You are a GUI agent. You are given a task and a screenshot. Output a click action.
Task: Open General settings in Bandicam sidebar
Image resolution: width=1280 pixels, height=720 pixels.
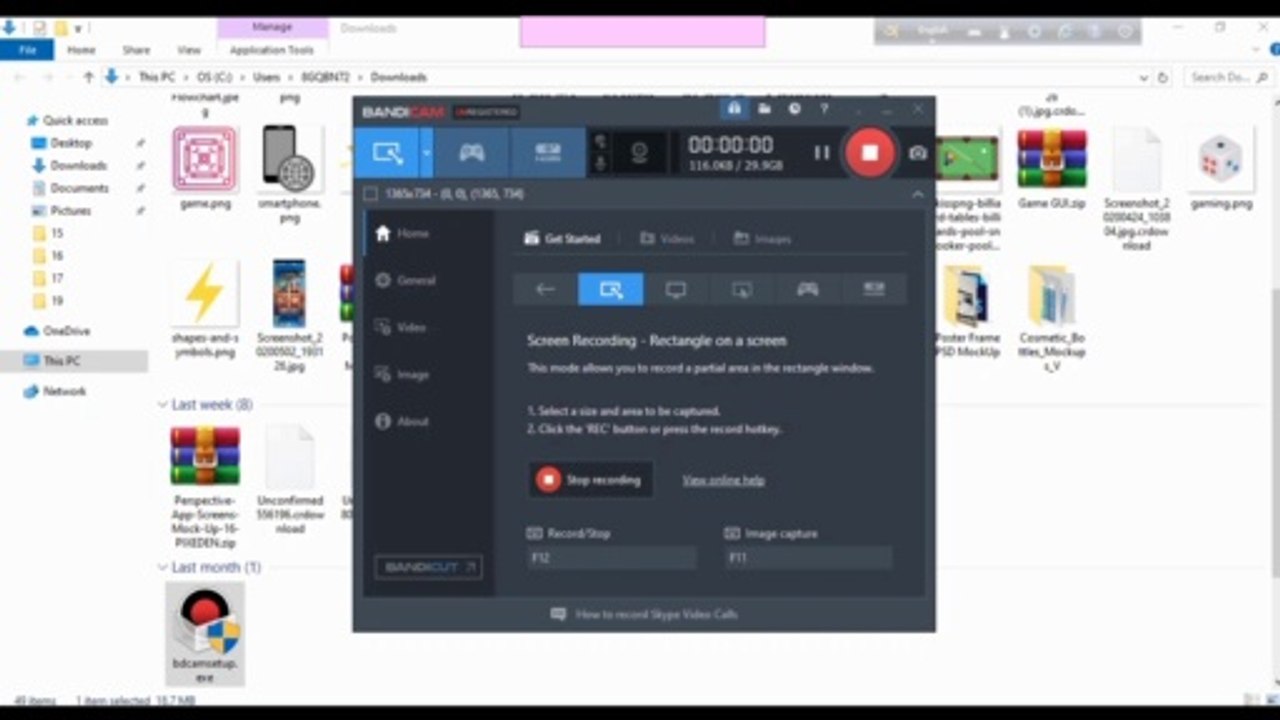(405, 281)
